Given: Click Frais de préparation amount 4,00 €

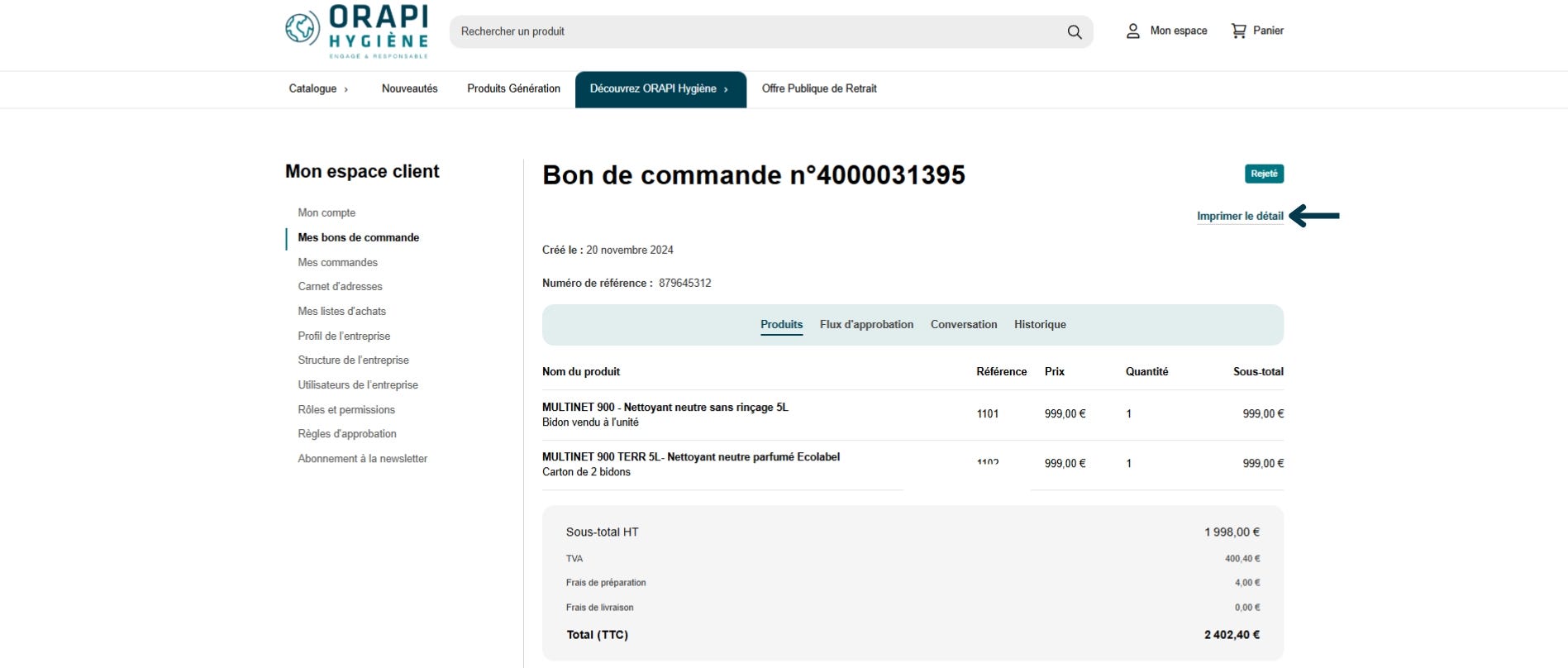Looking at the screenshot, I should coord(1247,583).
